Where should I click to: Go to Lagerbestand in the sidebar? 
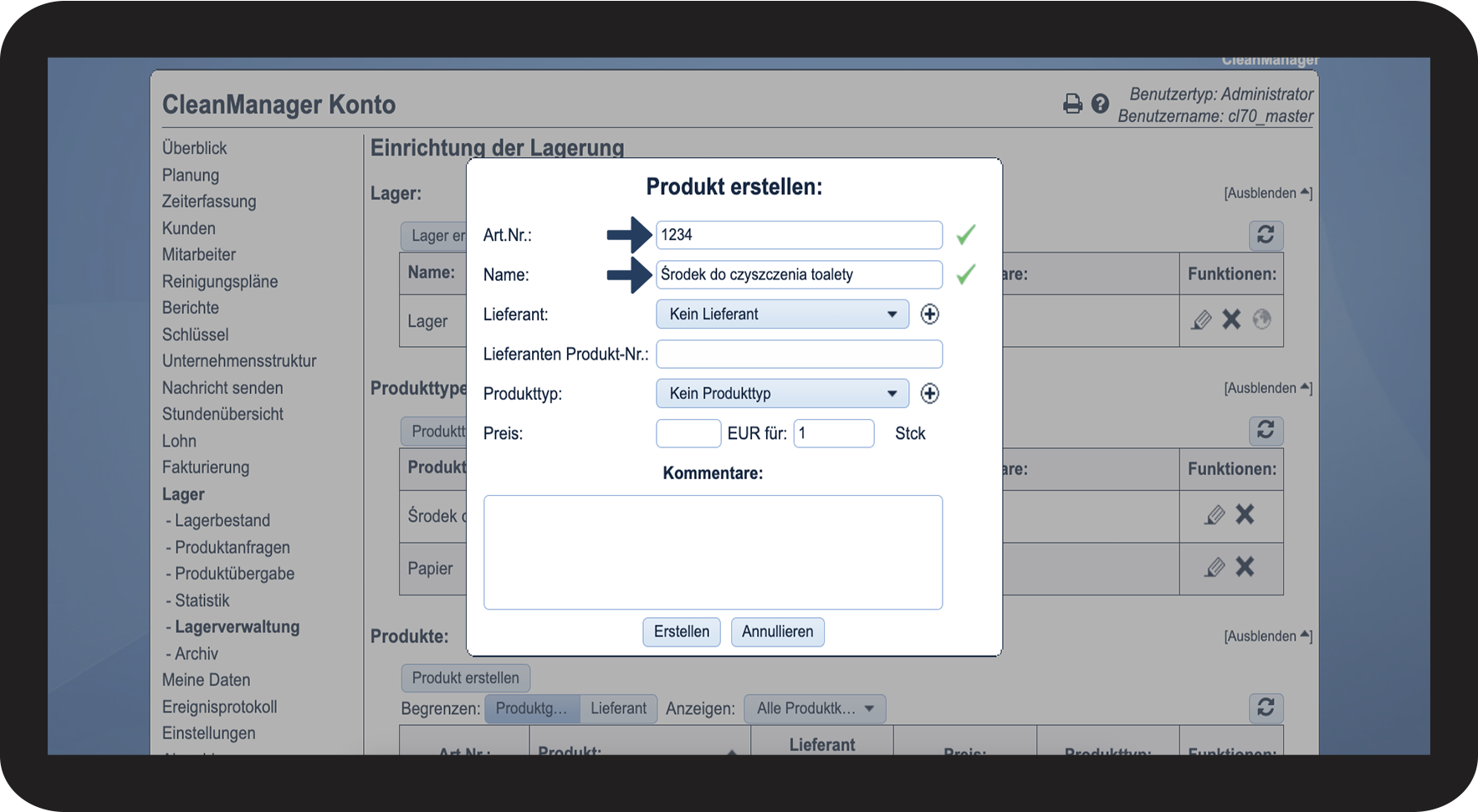pos(222,521)
